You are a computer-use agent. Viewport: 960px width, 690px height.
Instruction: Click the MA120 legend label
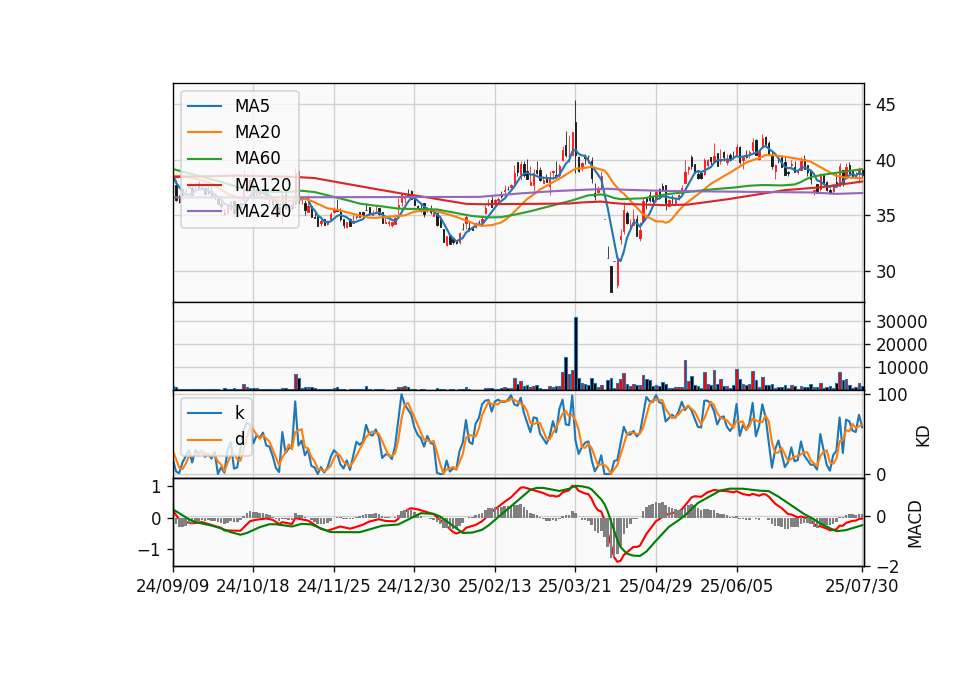pos(263,184)
